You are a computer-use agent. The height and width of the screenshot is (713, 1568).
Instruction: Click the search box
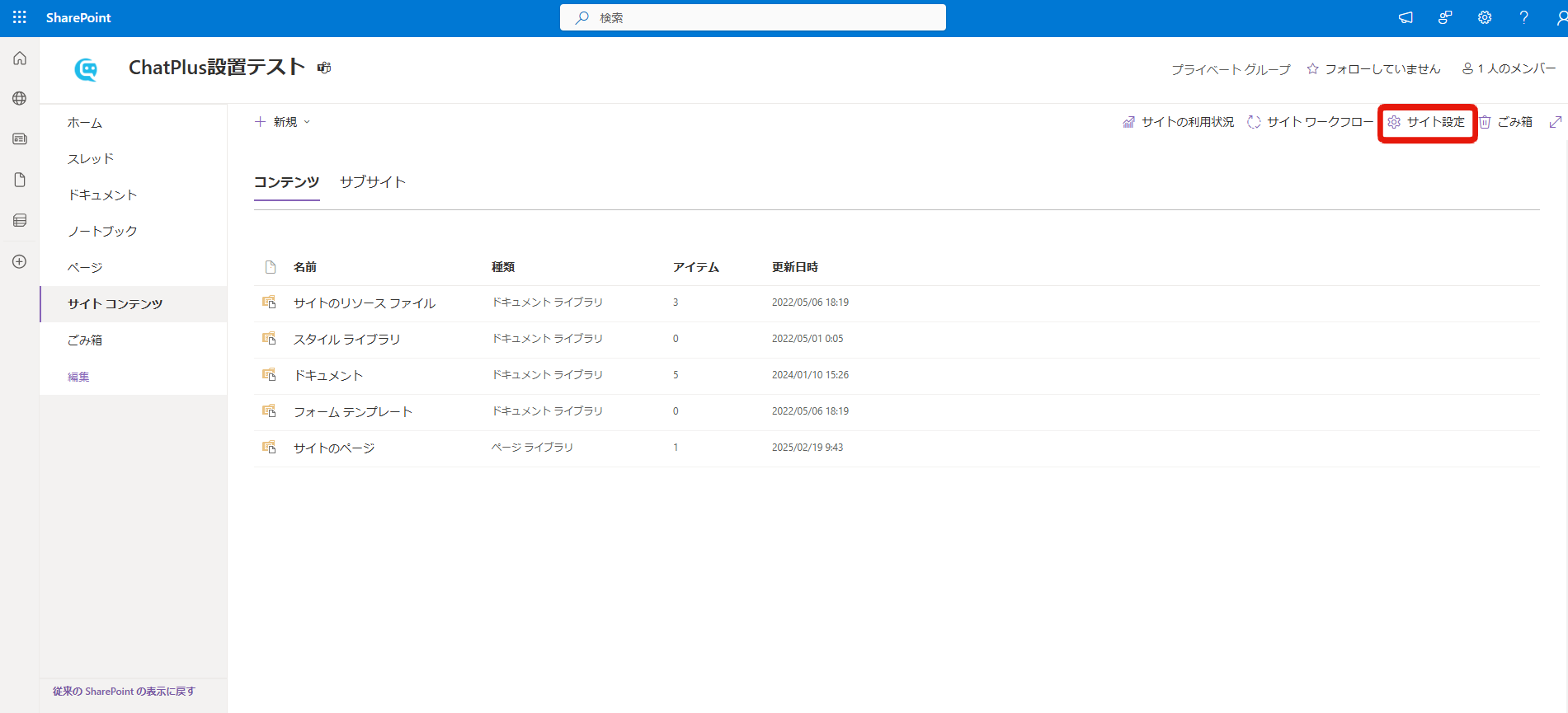click(x=752, y=17)
